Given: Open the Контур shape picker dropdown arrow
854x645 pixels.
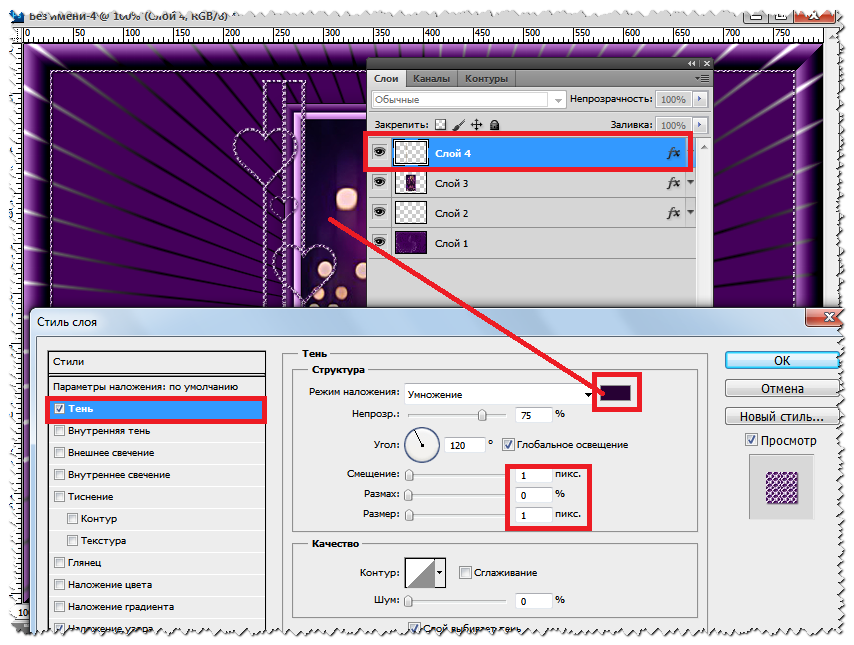Looking at the screenshot, I should coord(440,573).
